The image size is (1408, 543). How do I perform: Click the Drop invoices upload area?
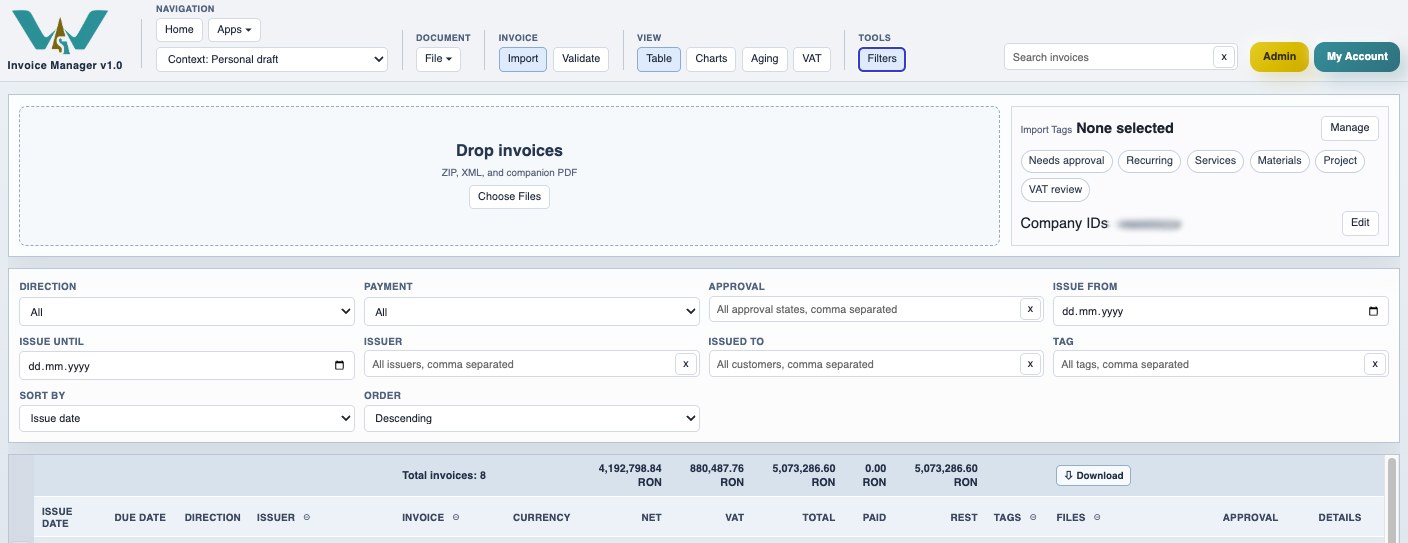click(x=509, y=176)
